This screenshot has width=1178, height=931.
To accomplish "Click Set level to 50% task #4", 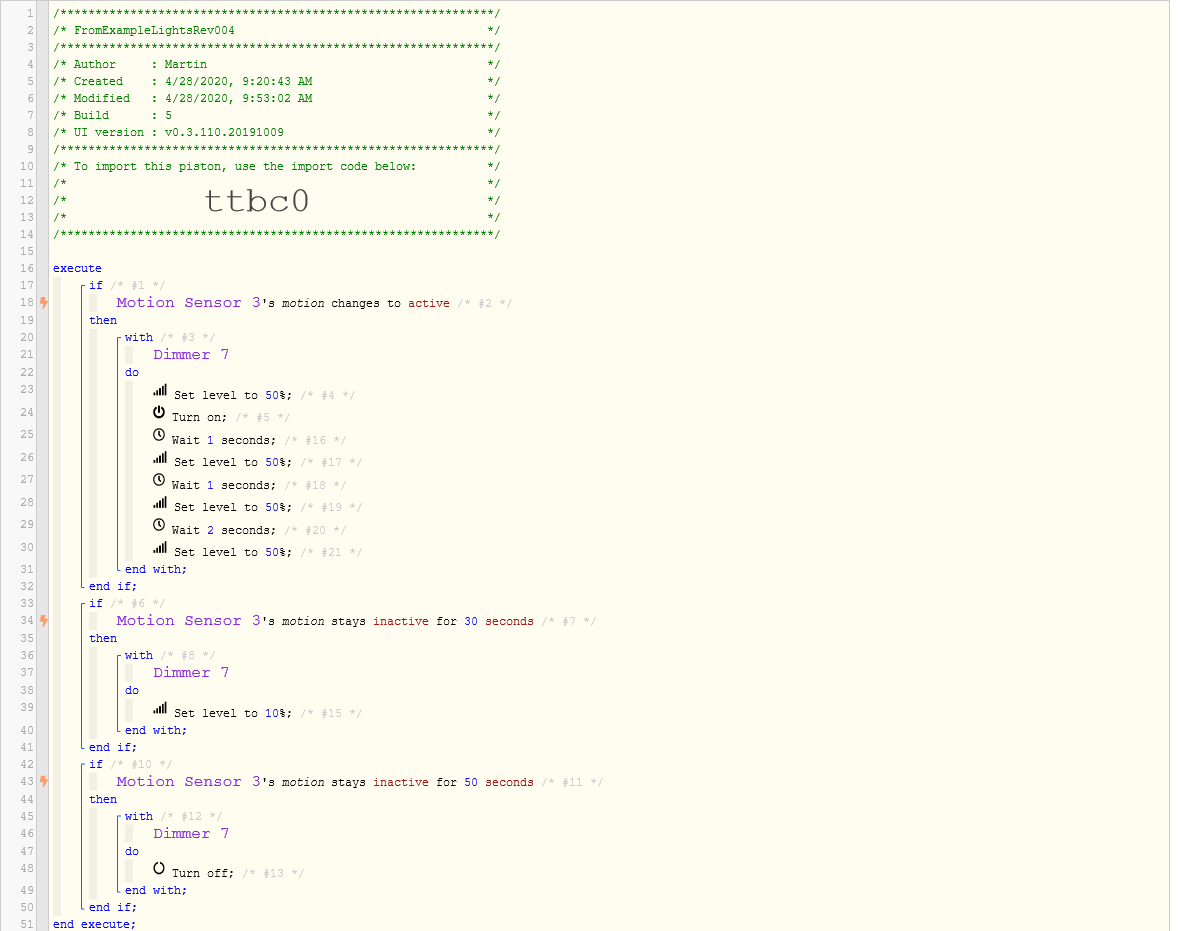I will [x=233, y=395].
